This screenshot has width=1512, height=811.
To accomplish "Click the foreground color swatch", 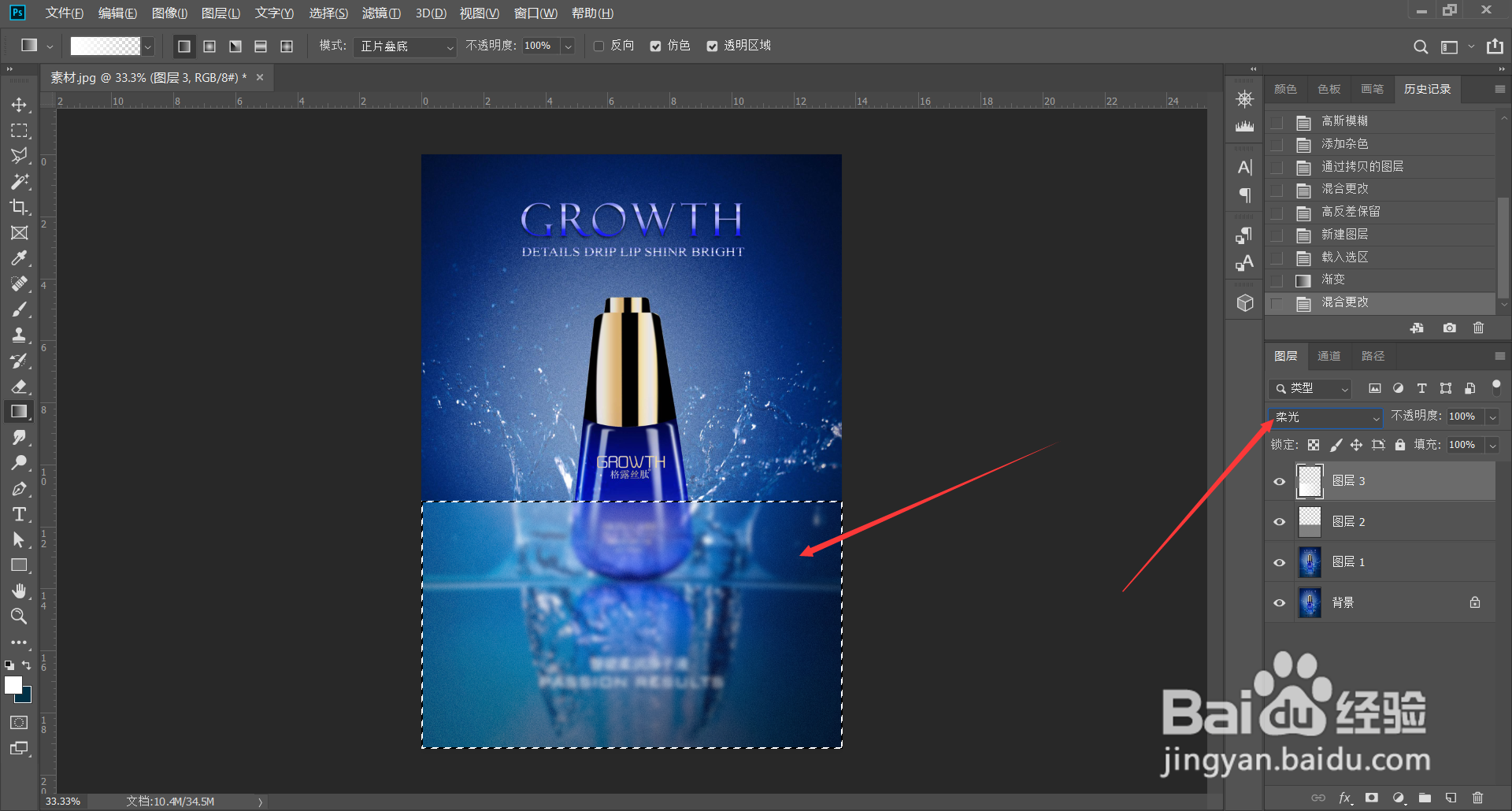I will [13, 686].
